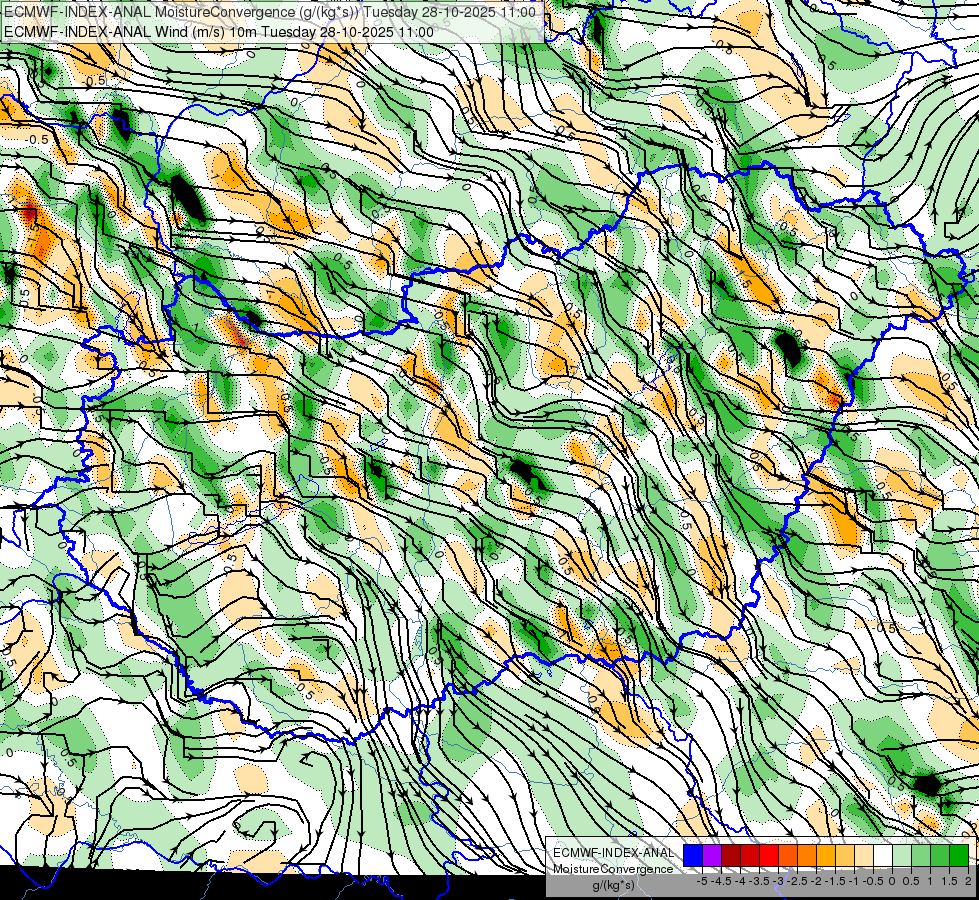This screenshot has height=900, width=979.
Task: Click the '-5' legend scale value
Action: pos(702,881)
